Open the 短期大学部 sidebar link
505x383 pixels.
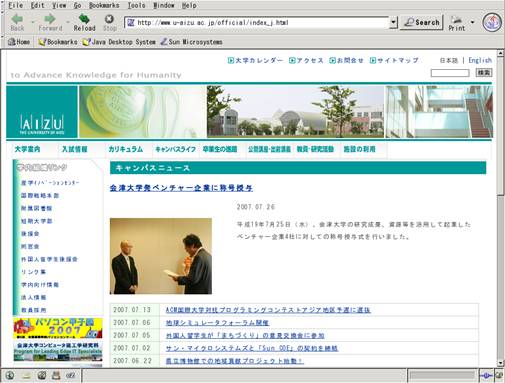point(37,221)
